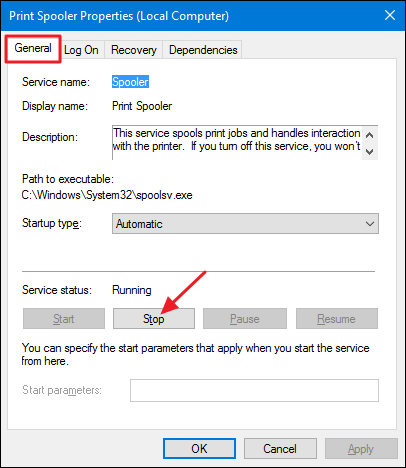Focus the Start parameters input field
This screenshot has height=468, width=406.
(x=254, y=390)
